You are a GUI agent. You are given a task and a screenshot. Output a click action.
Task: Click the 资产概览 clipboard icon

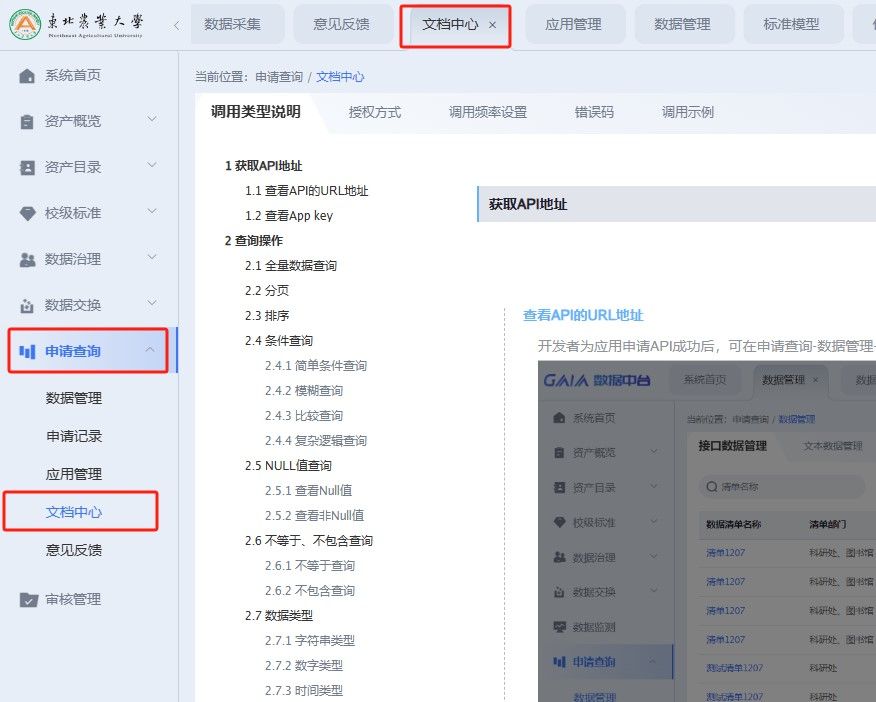[27, 122]
